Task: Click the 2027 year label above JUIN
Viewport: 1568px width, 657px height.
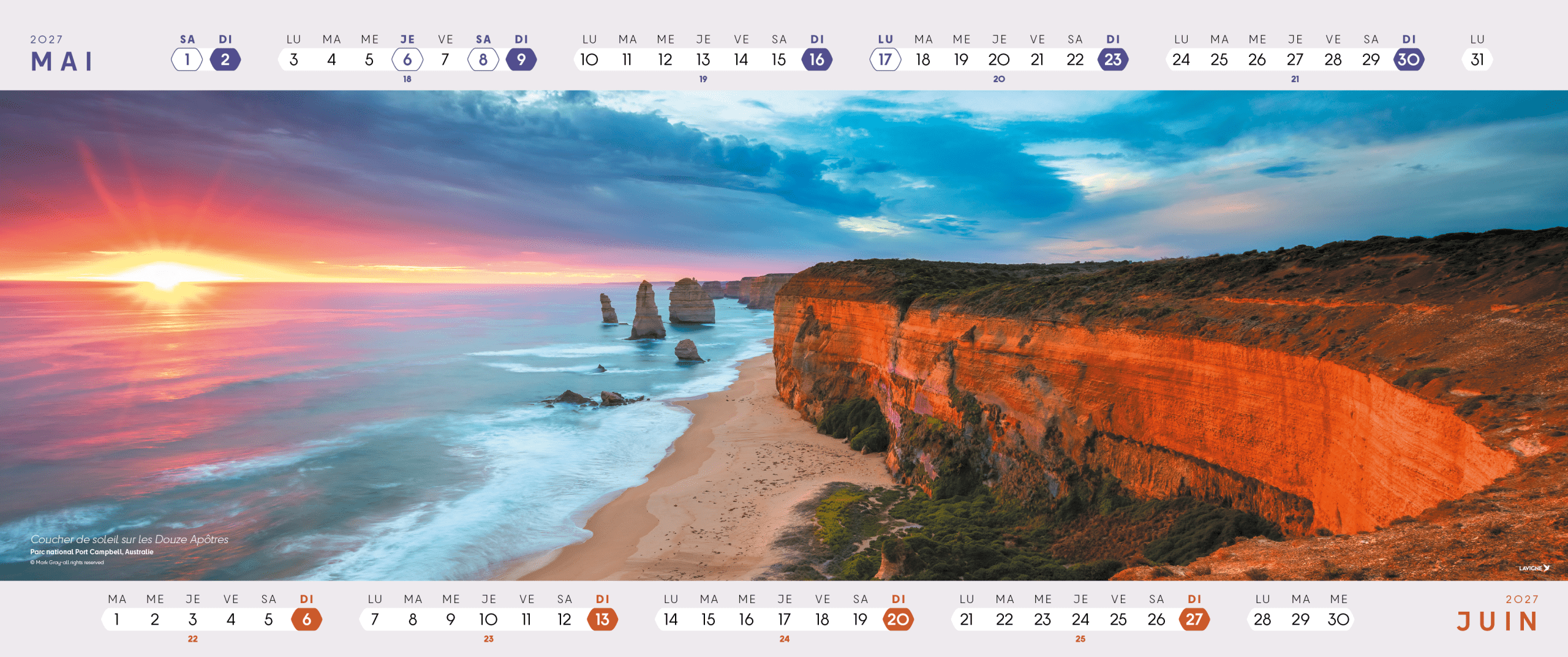Action: 1522,599
